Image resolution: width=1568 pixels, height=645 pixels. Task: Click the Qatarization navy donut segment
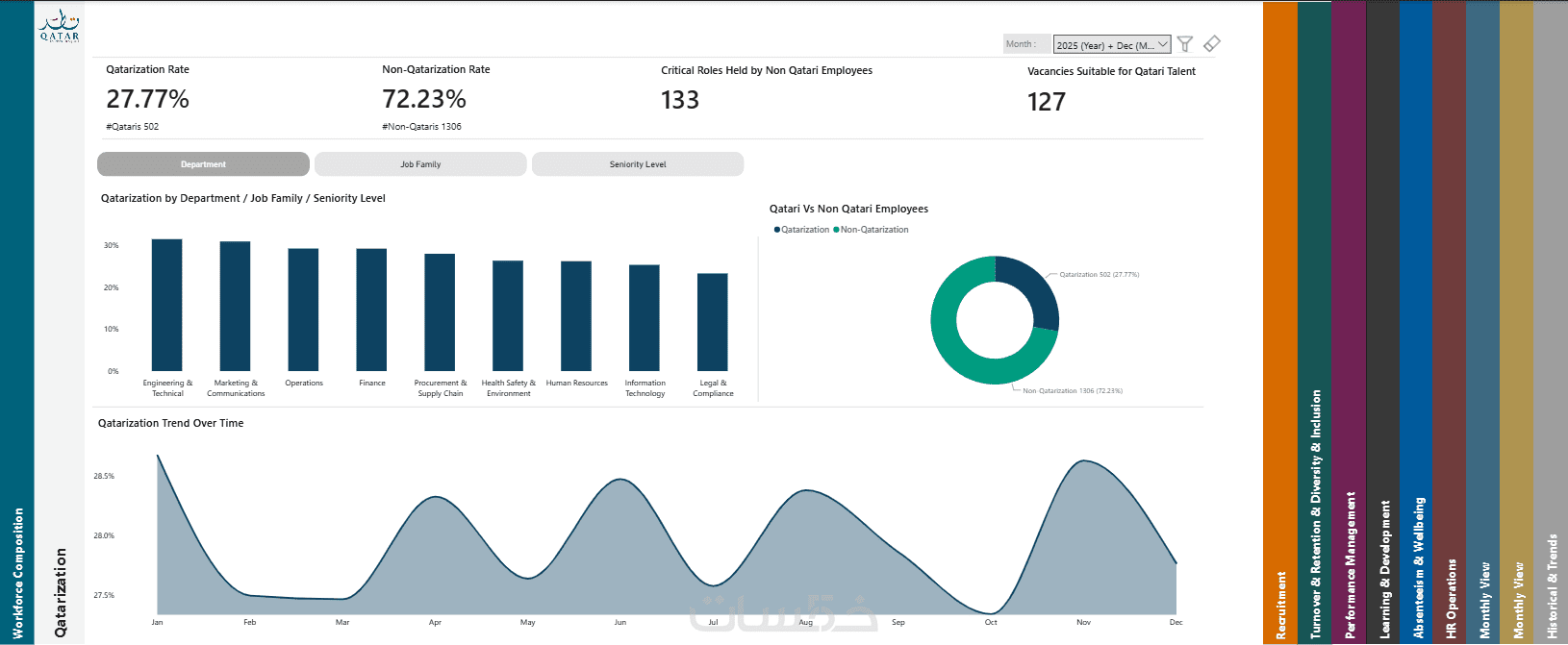click(x=1030, y=289)
